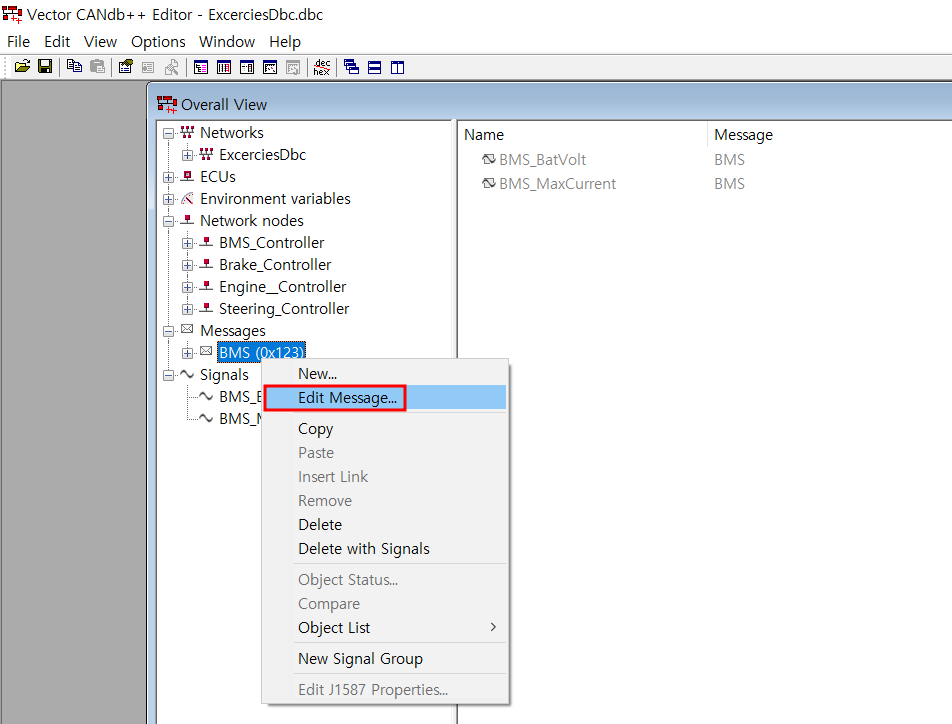This screenshot has height=724, width=952.
Task: Open the Window menu
Action: (227, 41)
